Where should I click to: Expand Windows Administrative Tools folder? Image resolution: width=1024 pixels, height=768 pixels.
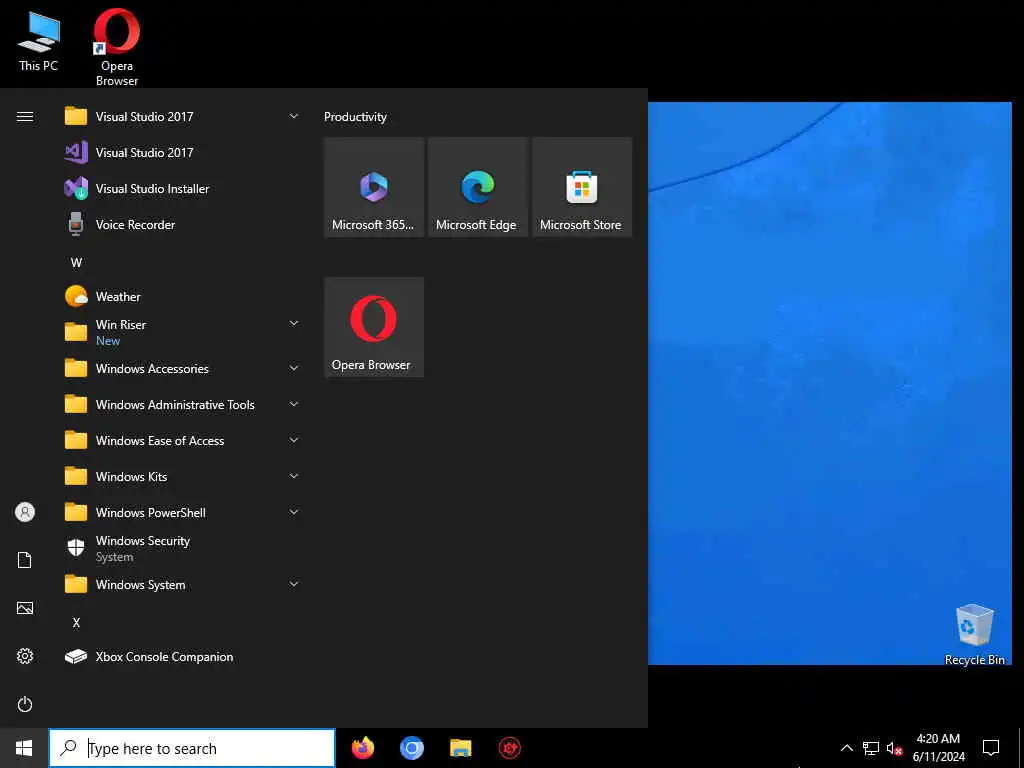182,404
